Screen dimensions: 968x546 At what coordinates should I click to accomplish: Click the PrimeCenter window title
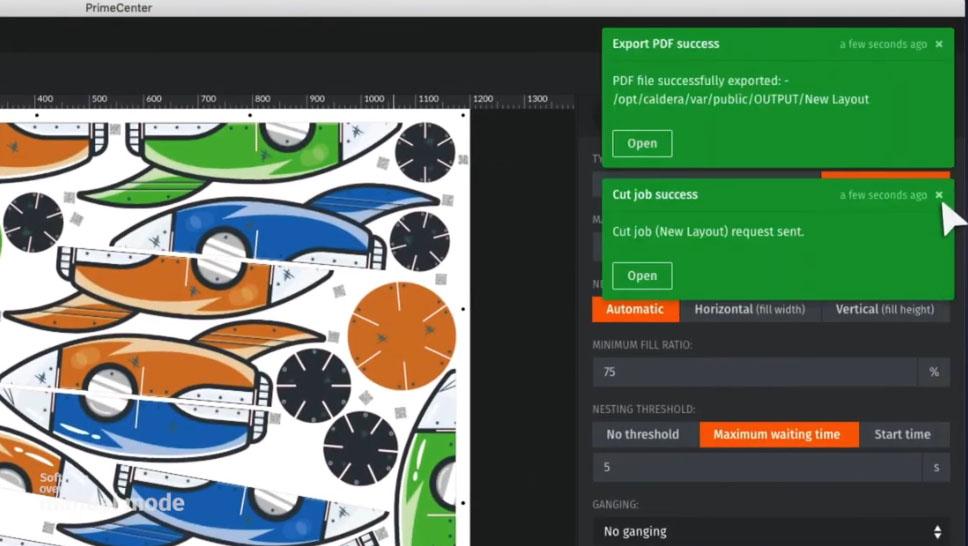[119, 8]
